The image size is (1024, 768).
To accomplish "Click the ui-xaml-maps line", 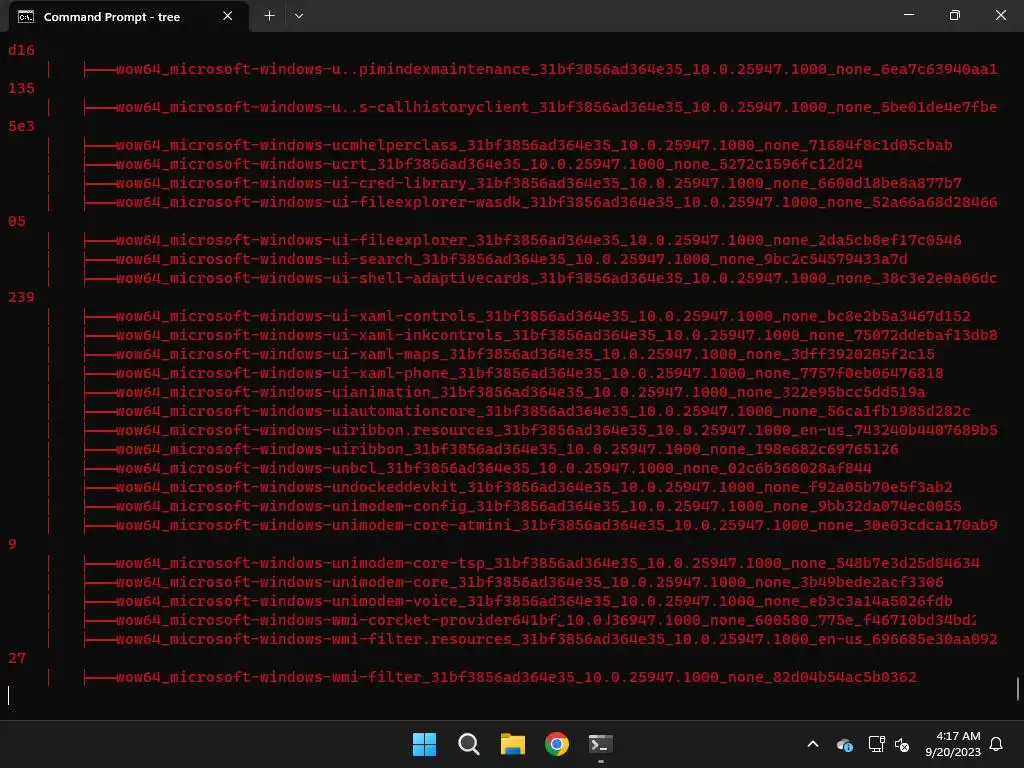I will click(525, 354).
